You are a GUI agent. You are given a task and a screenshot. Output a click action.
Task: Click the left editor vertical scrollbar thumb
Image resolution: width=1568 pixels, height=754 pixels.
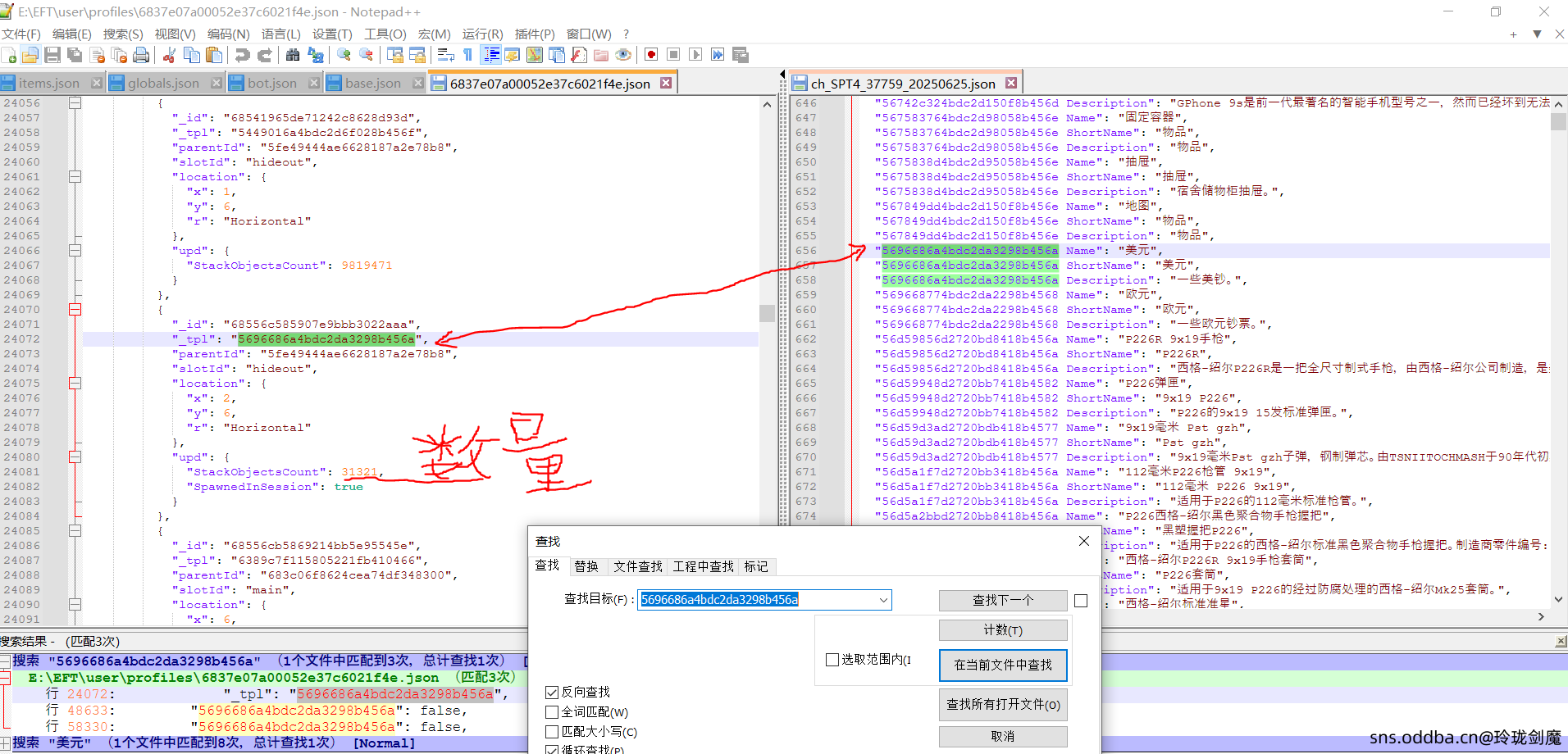point(767,313)
